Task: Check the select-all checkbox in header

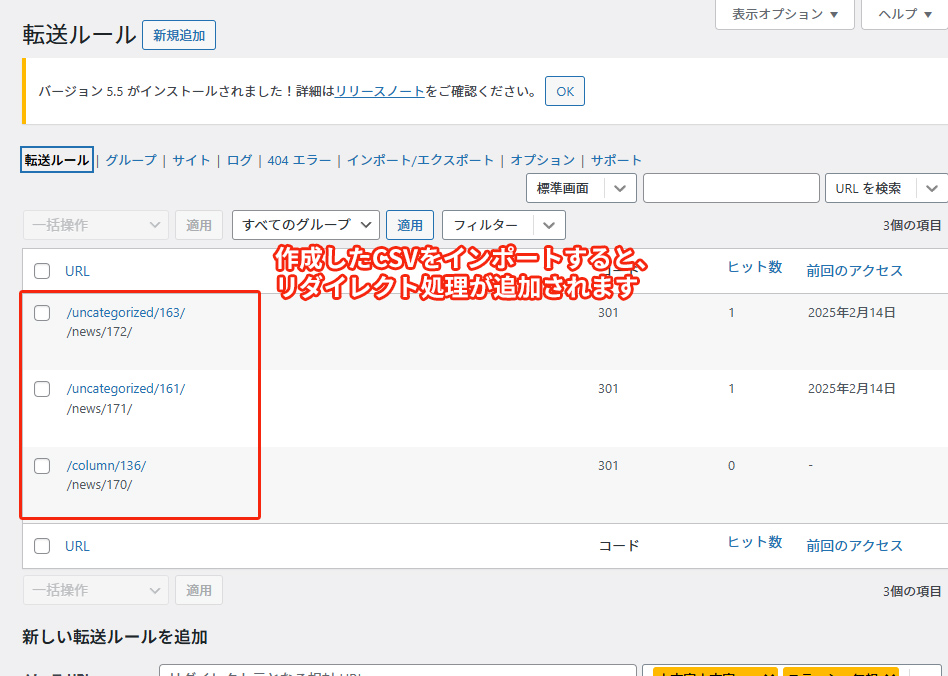Action: tap(42, 271)
